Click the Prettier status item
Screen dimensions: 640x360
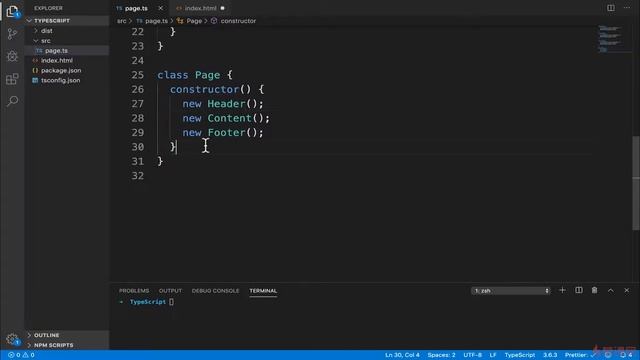coord(580,355)
